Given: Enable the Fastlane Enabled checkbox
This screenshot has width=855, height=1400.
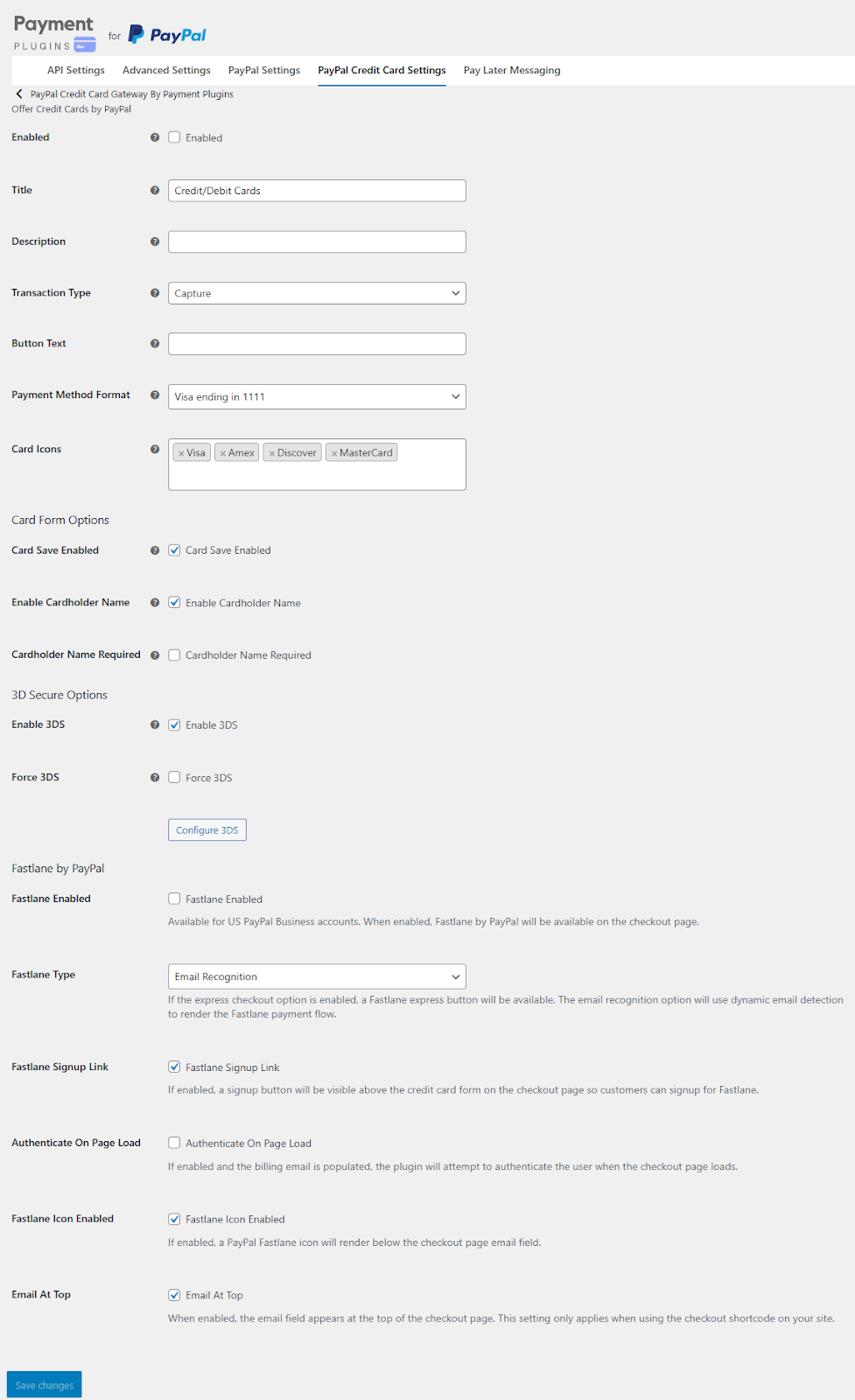Looking at the screenshot, I should (x=174, y=899).
